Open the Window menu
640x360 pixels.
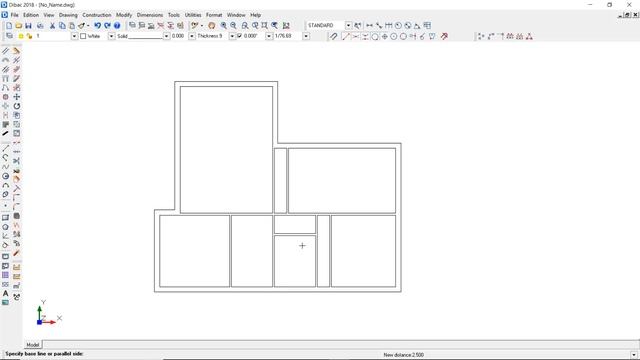pyautogui.click(x=236, y=15)
